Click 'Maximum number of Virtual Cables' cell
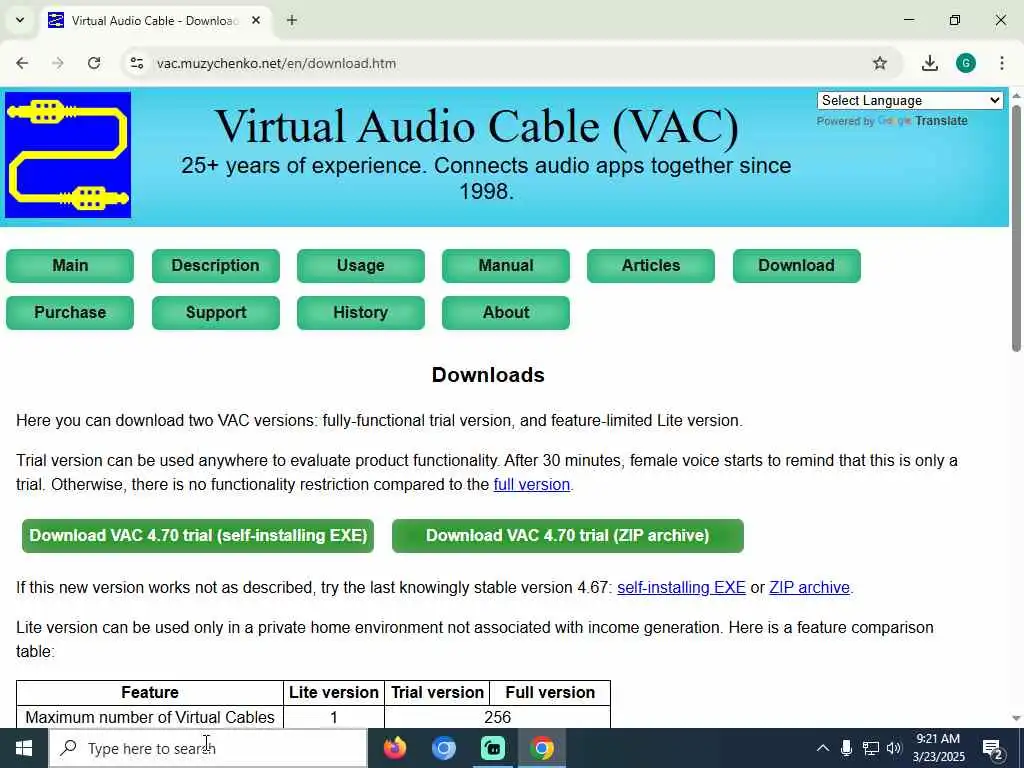 (x=150, y=717)
